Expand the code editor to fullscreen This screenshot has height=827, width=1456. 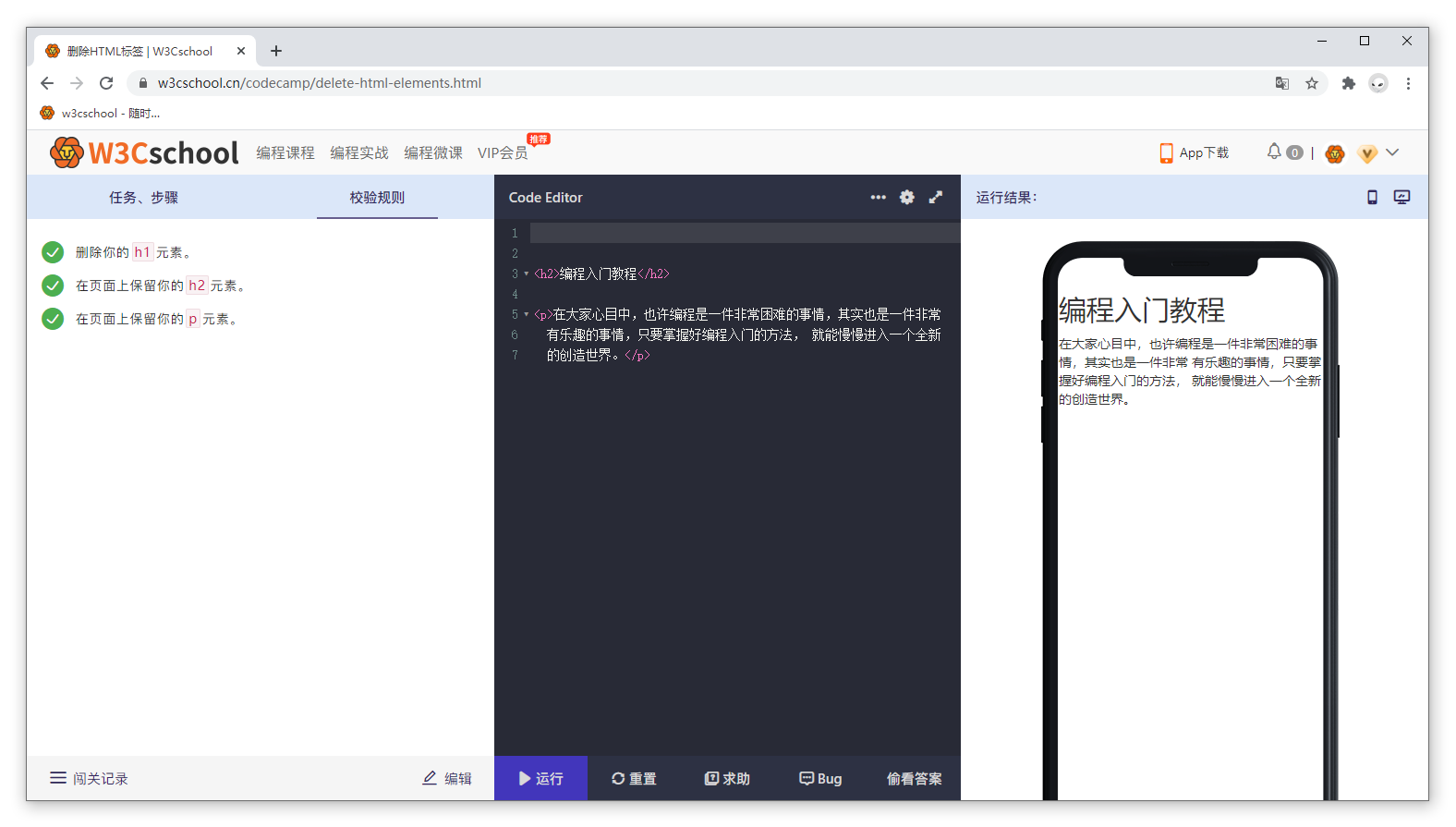(x=936, y=197)
